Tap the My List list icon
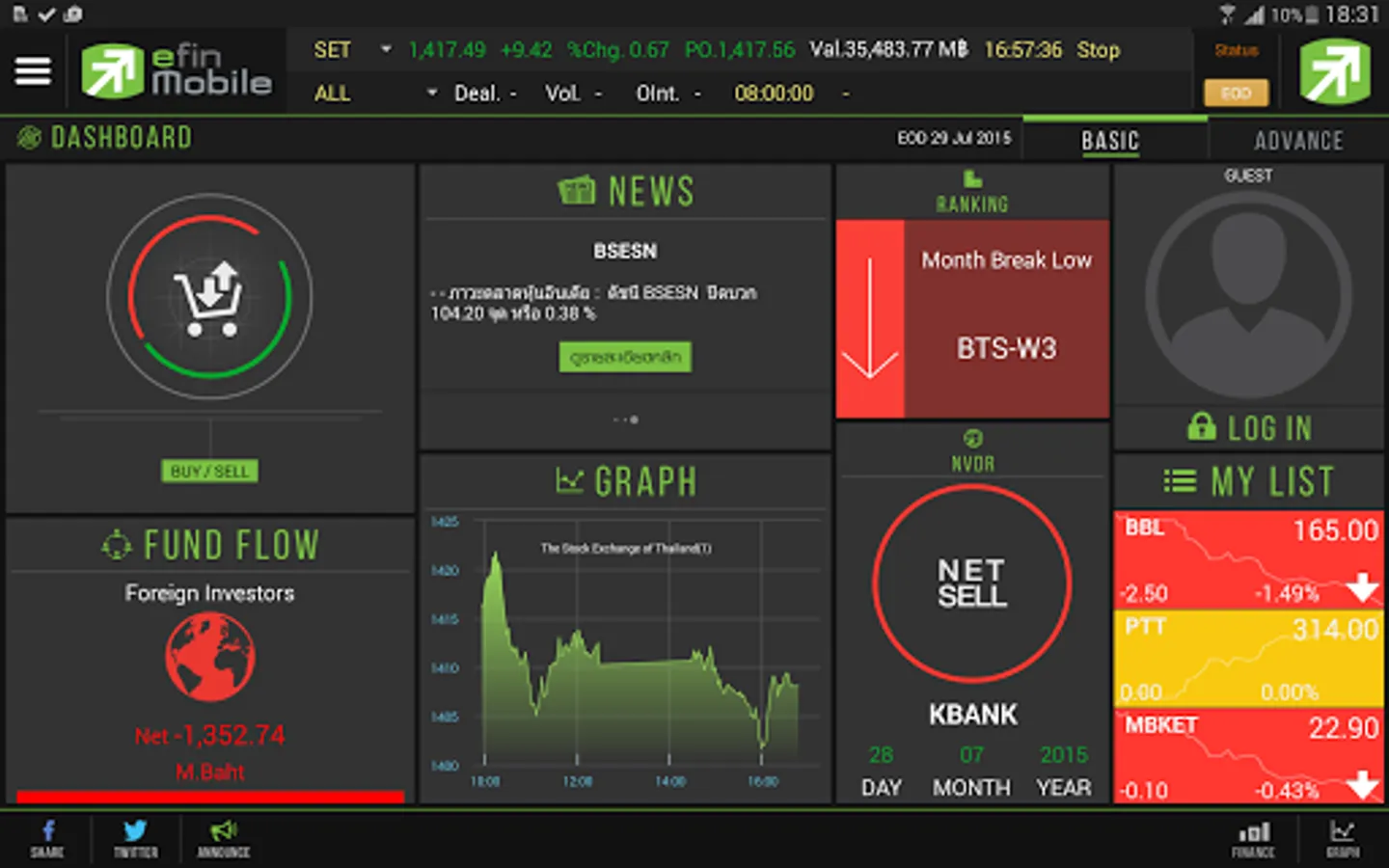 click(1180, 480)
